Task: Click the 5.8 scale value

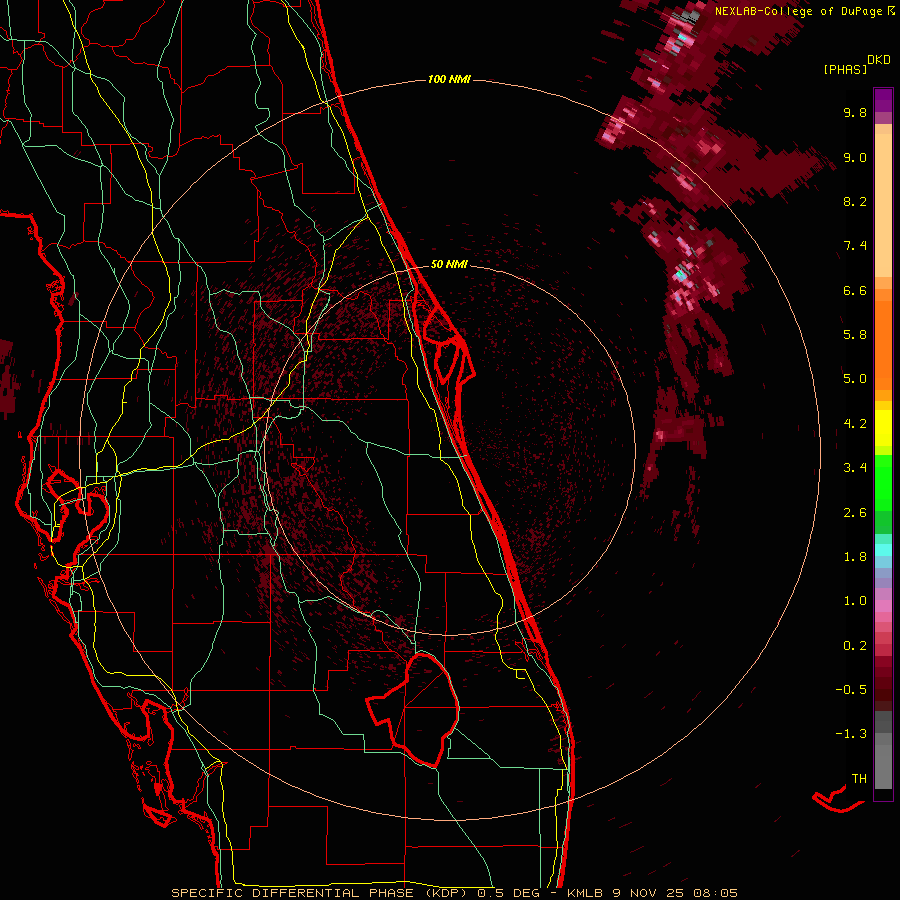Action: [855, 335]
